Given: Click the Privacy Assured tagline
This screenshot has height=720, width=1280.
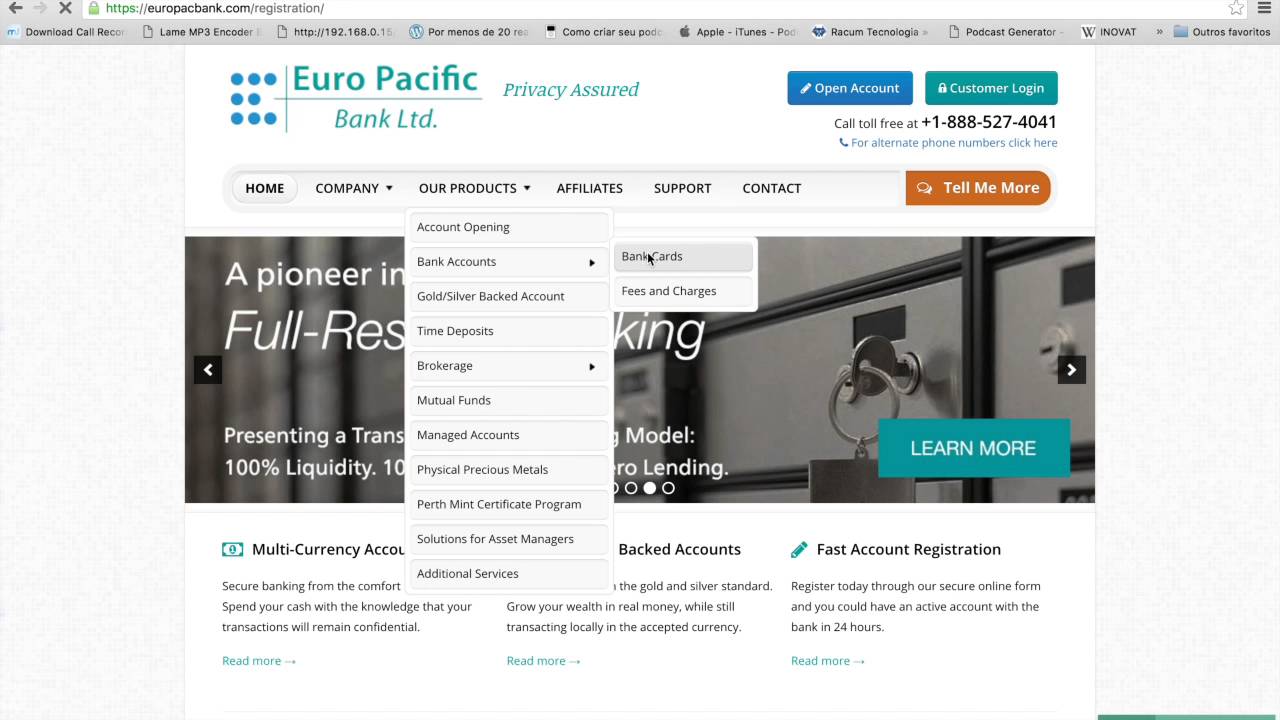Looking at the screenshot, I should [x=570, y=90].
